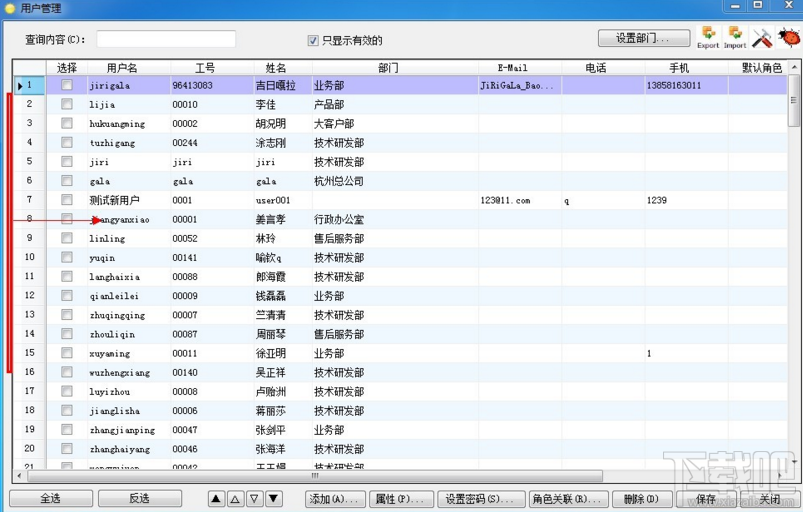803x512 pixels.
Task: Select the checkbox in the lijia row
Action: [67, 104]
